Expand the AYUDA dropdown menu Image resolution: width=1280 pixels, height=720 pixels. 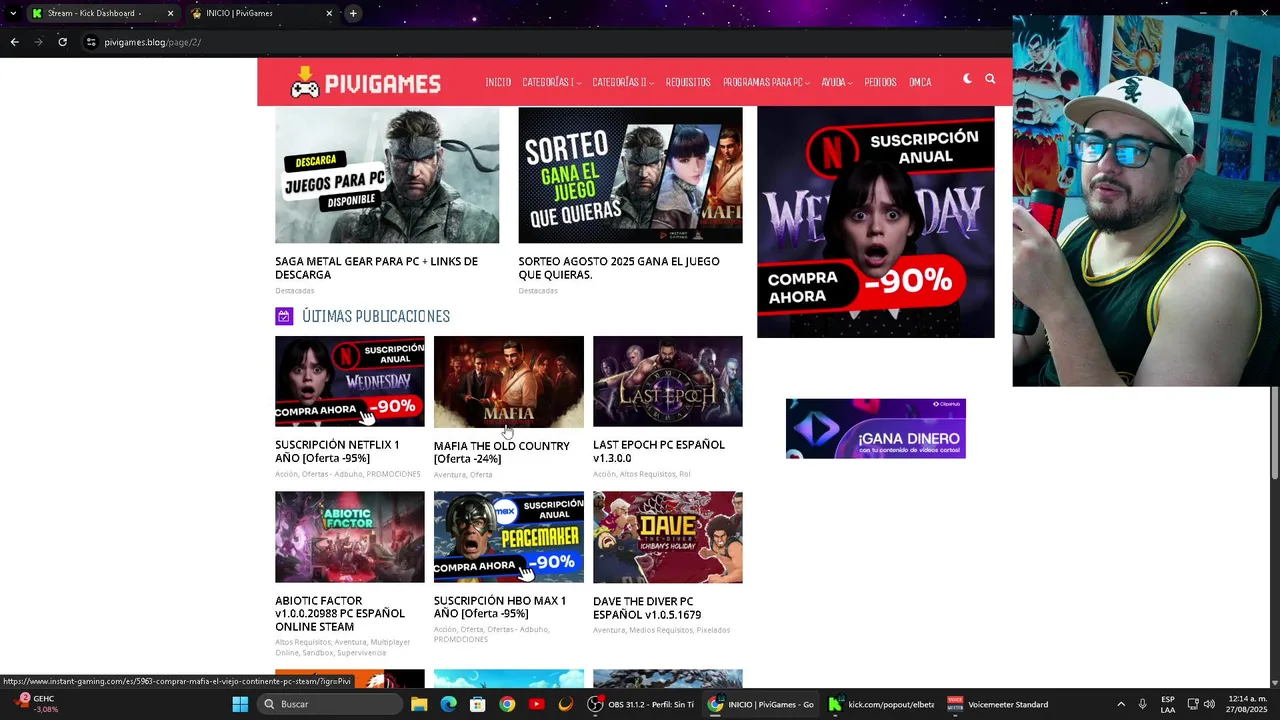click(837, 82)
